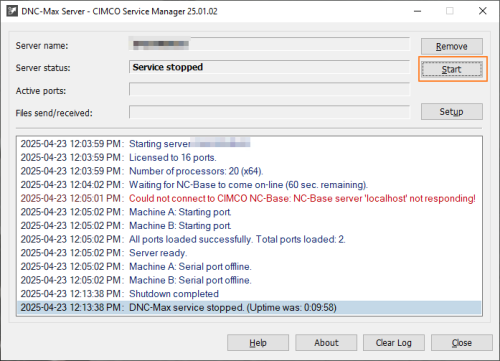Click the Server status field showing Service stopped
The width and height of the screenshot is (500, 361).
click(x=269, y=67)
